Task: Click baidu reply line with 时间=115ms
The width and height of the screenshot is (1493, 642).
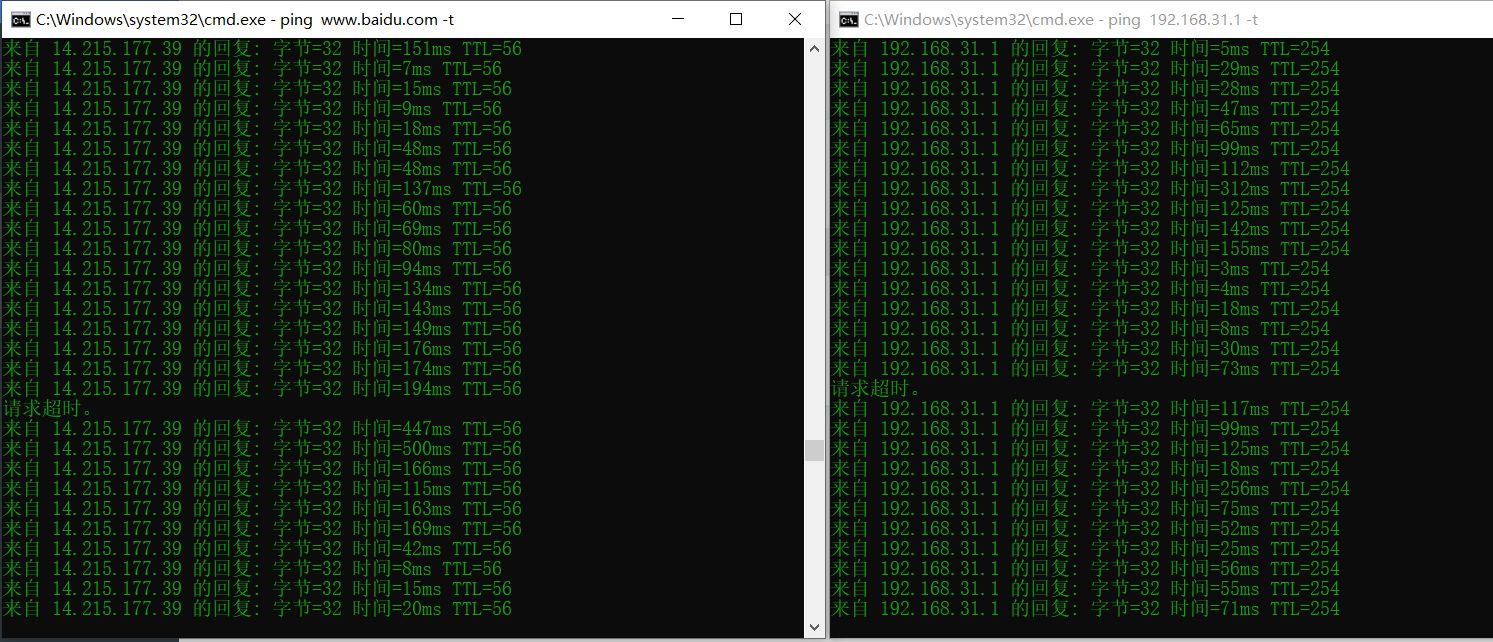Action: click(x=262, y=489)
